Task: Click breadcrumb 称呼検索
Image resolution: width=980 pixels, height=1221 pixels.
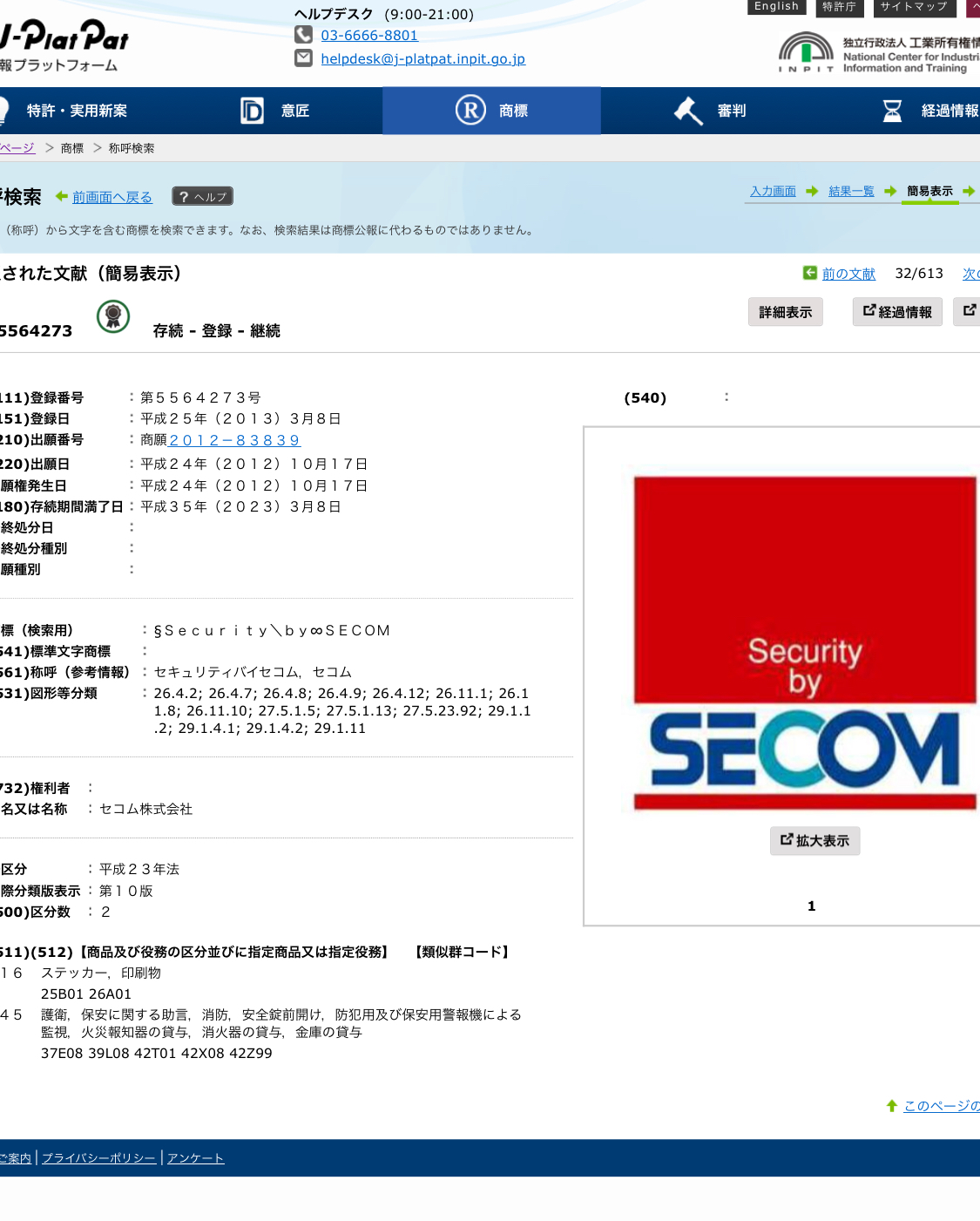Action: 132,148
